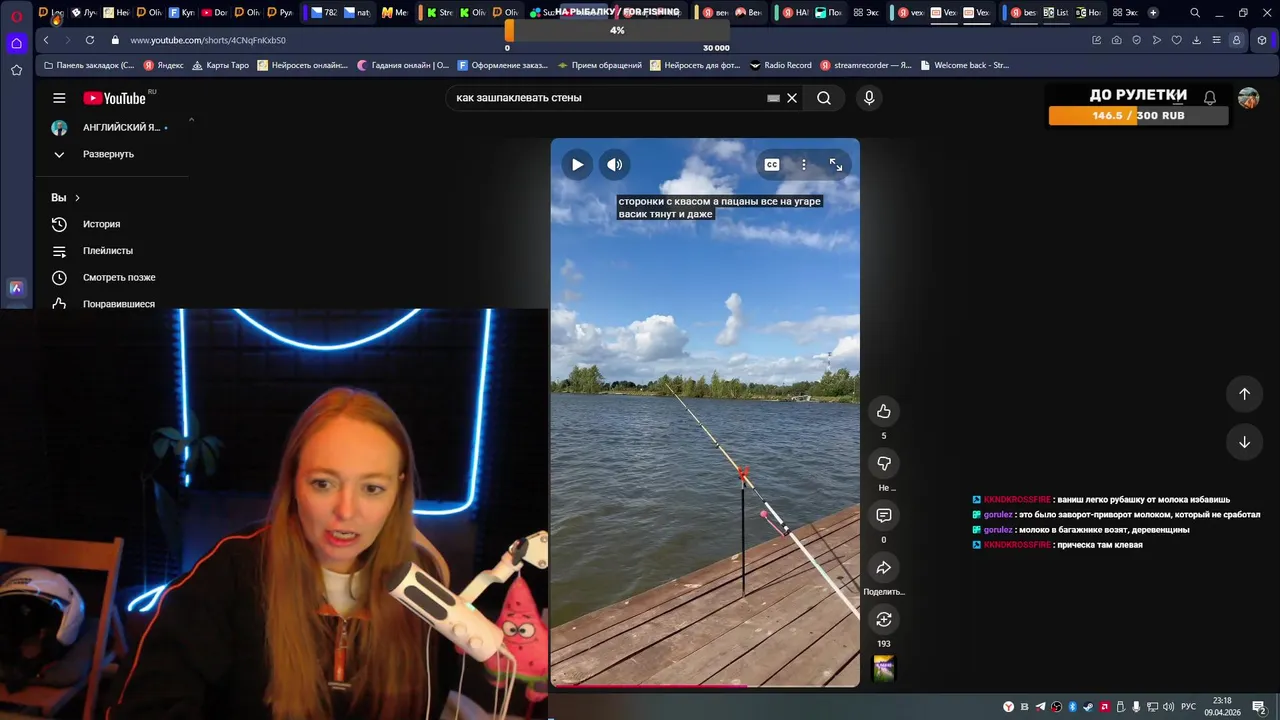Viewport: 1280px width, 720px height.
Task: Submit search with the magnifier button
Action: (824, 98)
